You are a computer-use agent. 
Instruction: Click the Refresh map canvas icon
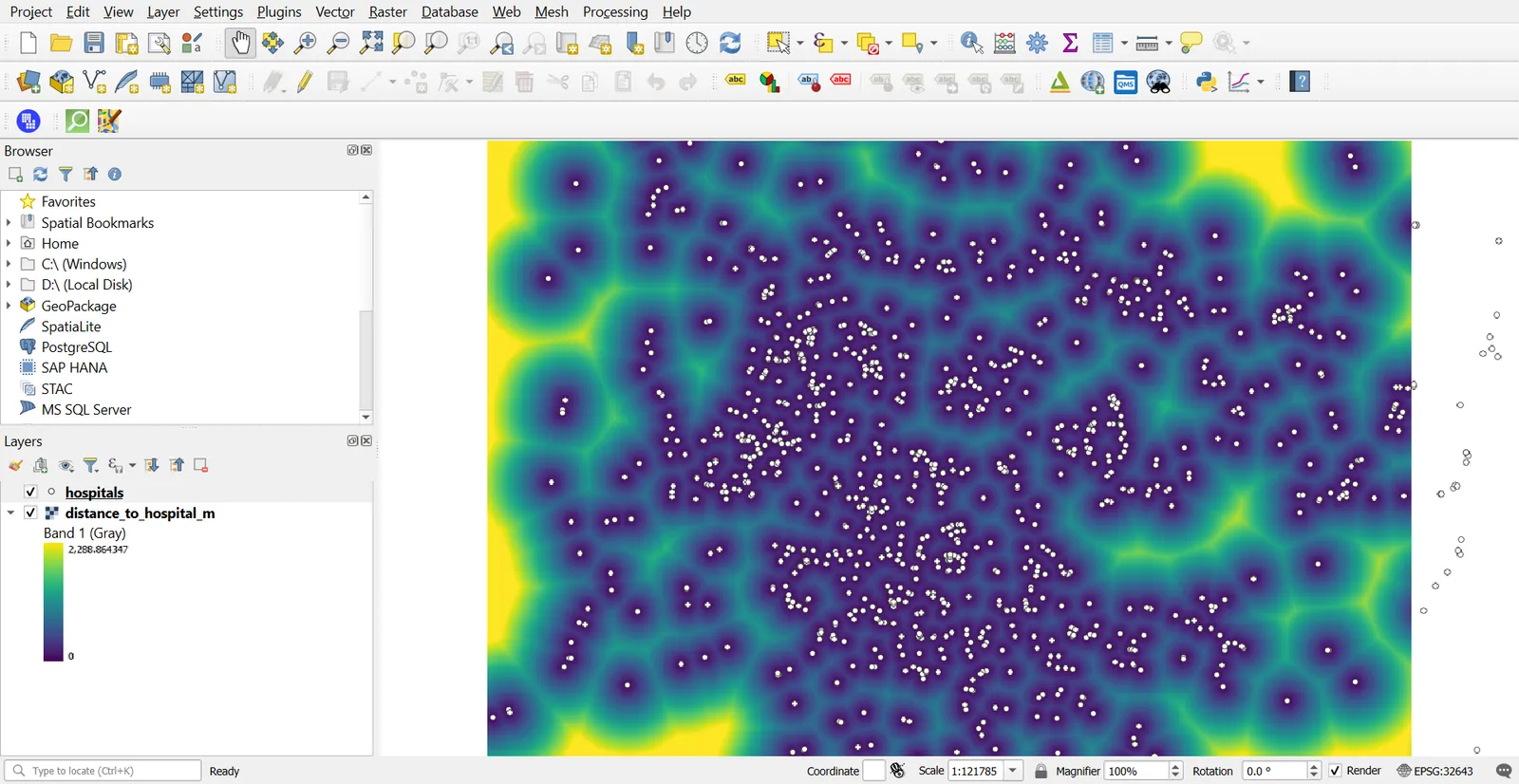(730, 43)
